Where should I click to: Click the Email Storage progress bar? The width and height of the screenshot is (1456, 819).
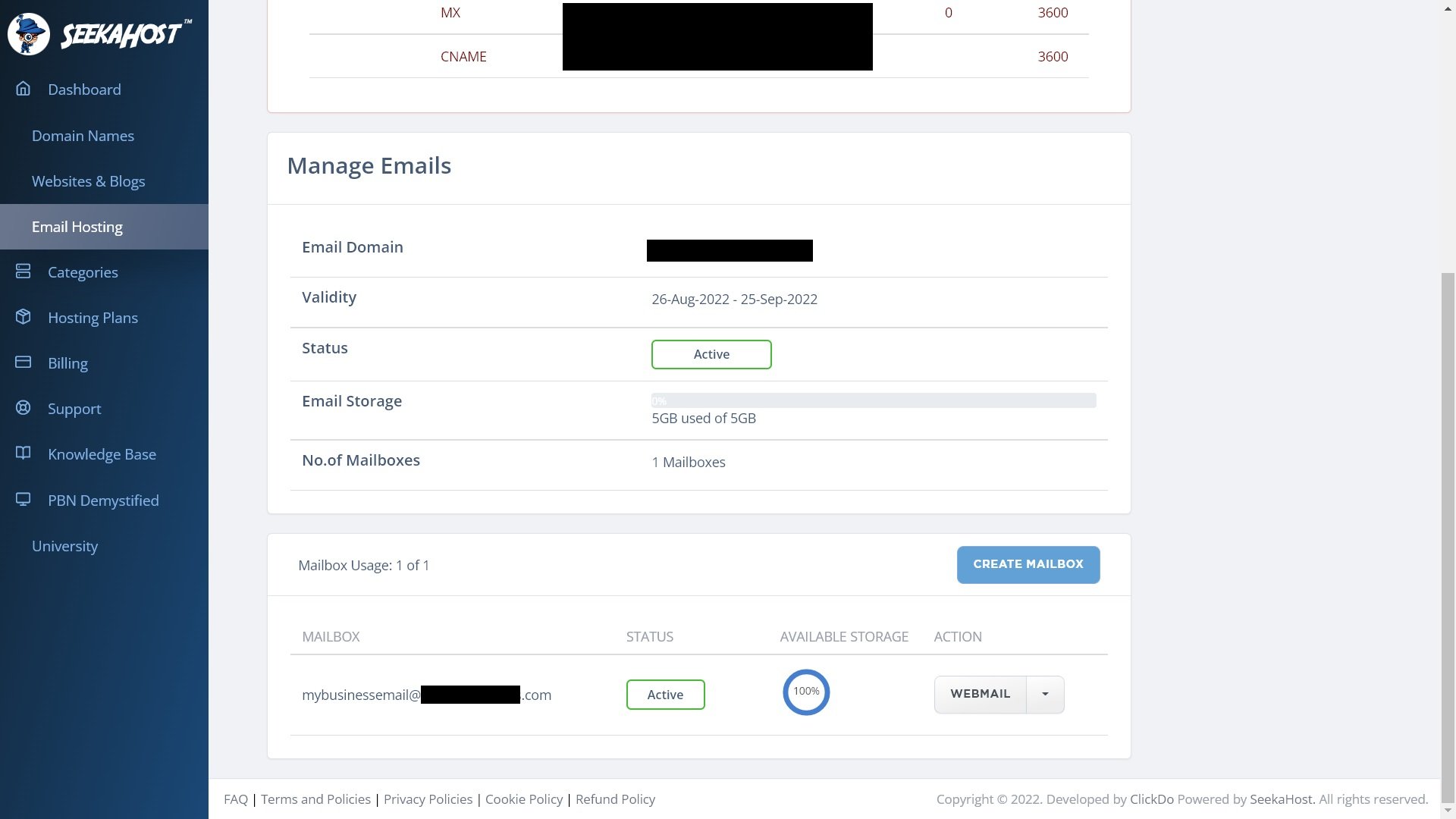874,400
